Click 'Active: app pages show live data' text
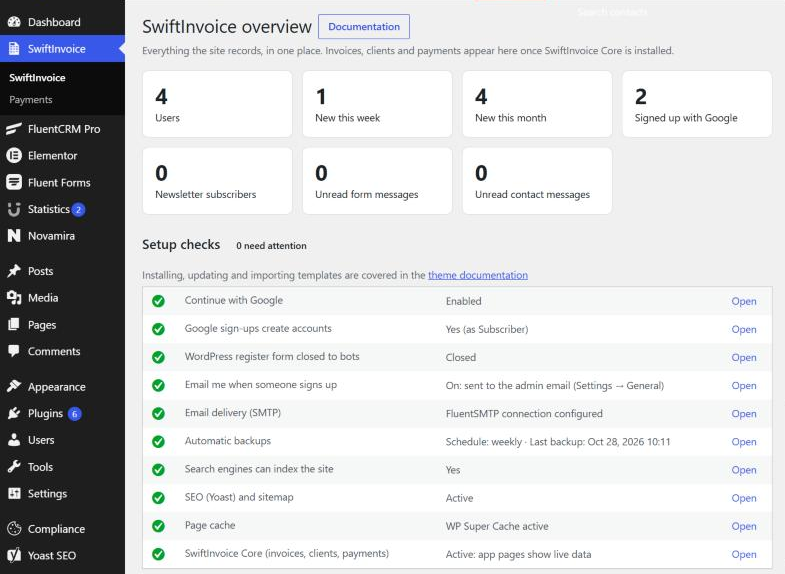This screenshot has width=785, height=574. point(518,554)
